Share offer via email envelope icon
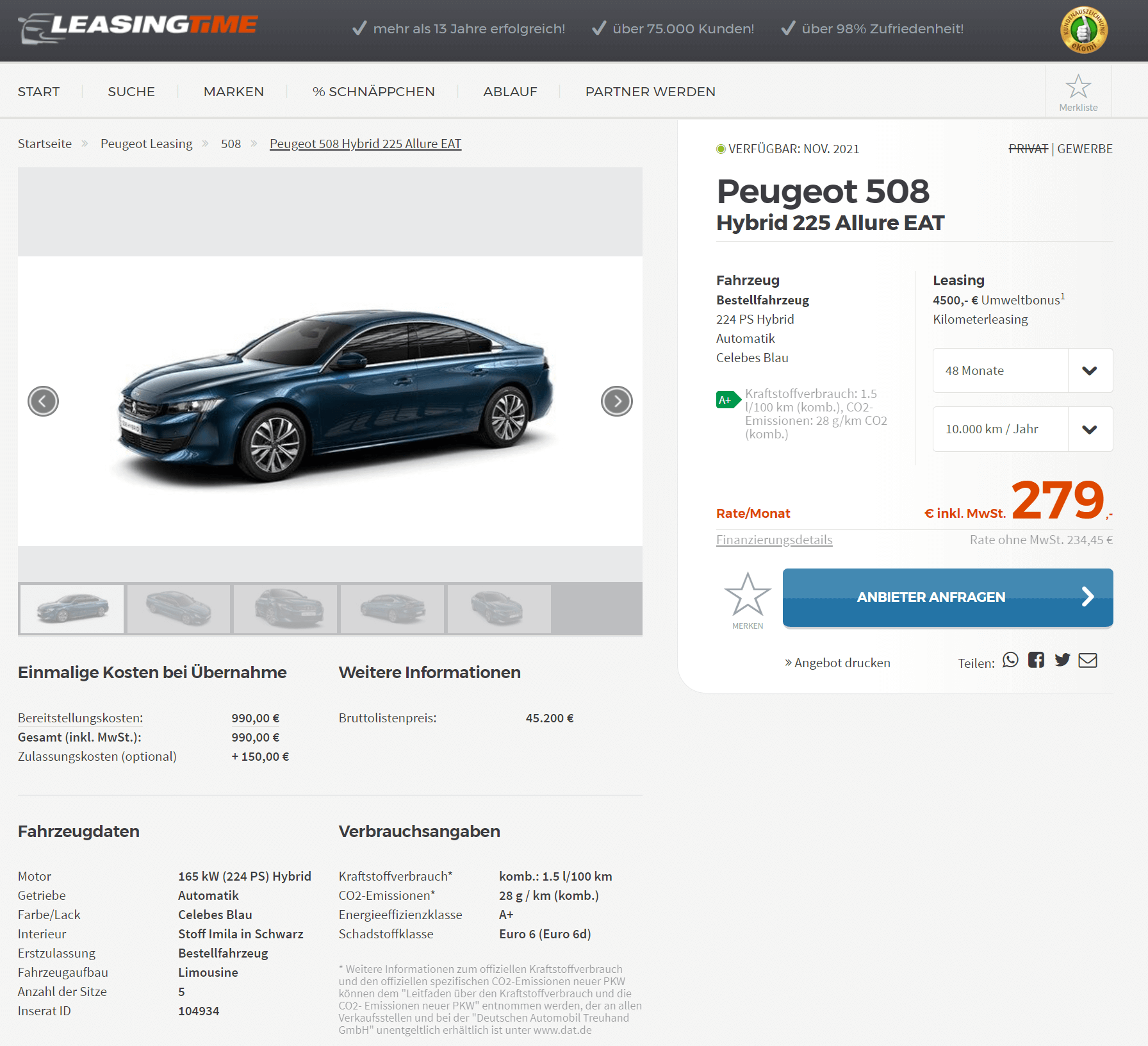The image size is (1148, 1046). pos(1088,660)
